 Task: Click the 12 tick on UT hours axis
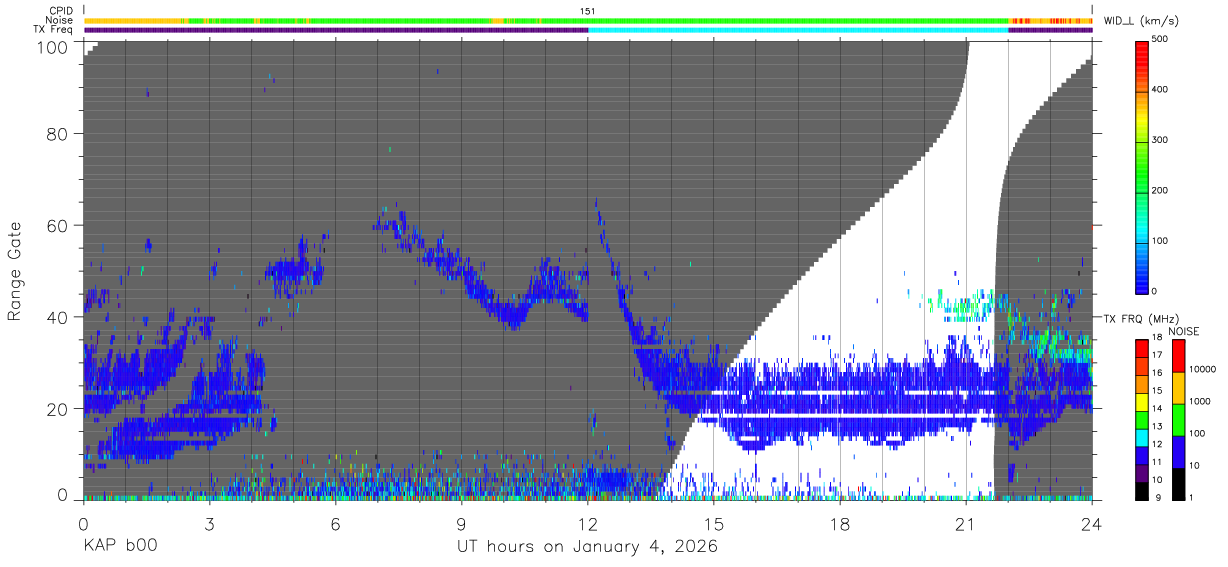(x=588, y=524)
